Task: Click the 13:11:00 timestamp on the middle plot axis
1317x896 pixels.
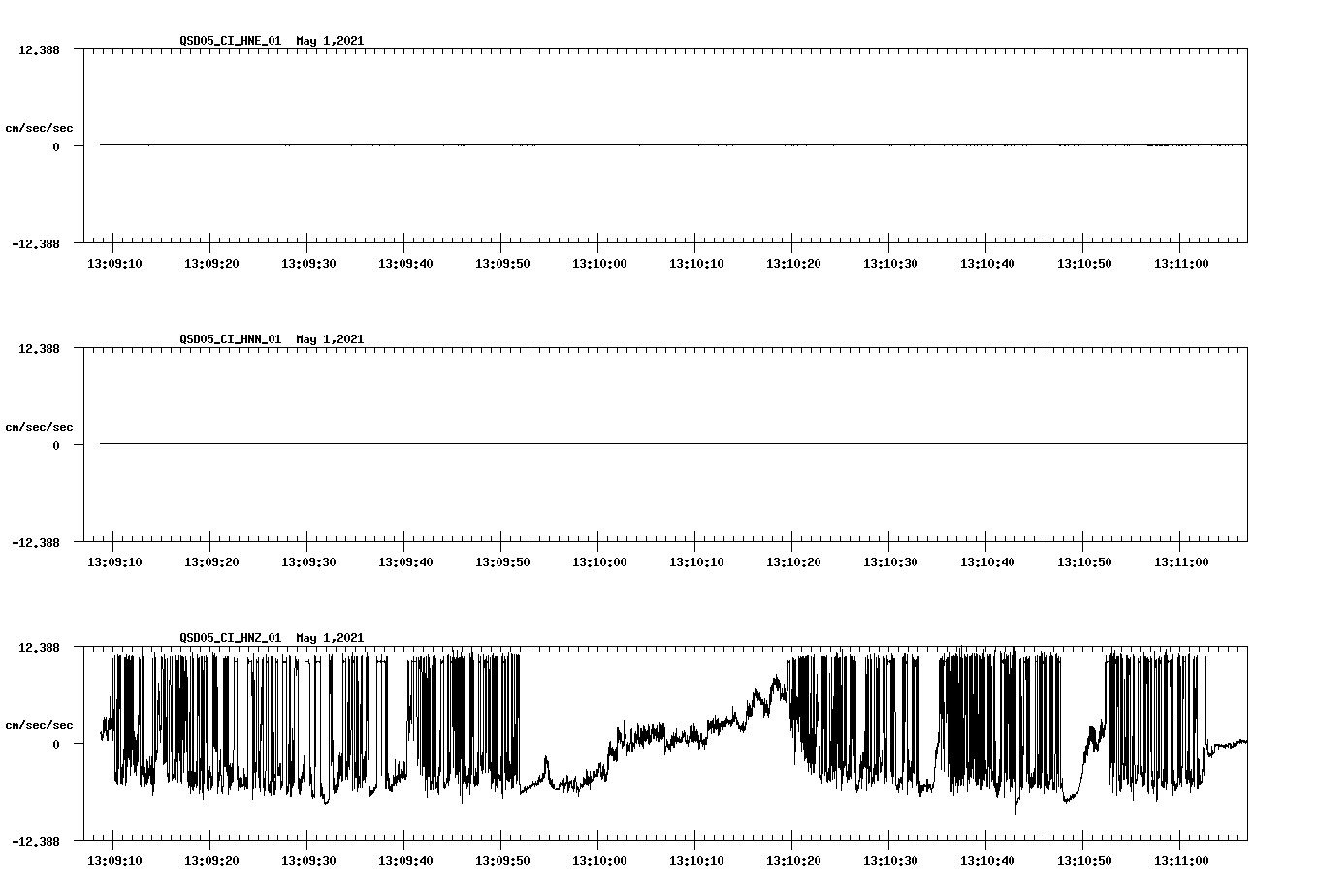Action: (1182, 560)
